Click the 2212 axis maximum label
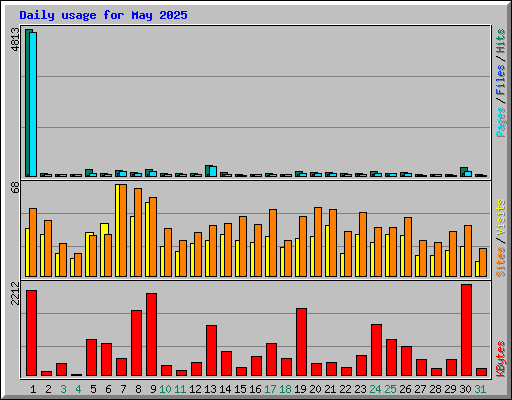 point(15,293)
